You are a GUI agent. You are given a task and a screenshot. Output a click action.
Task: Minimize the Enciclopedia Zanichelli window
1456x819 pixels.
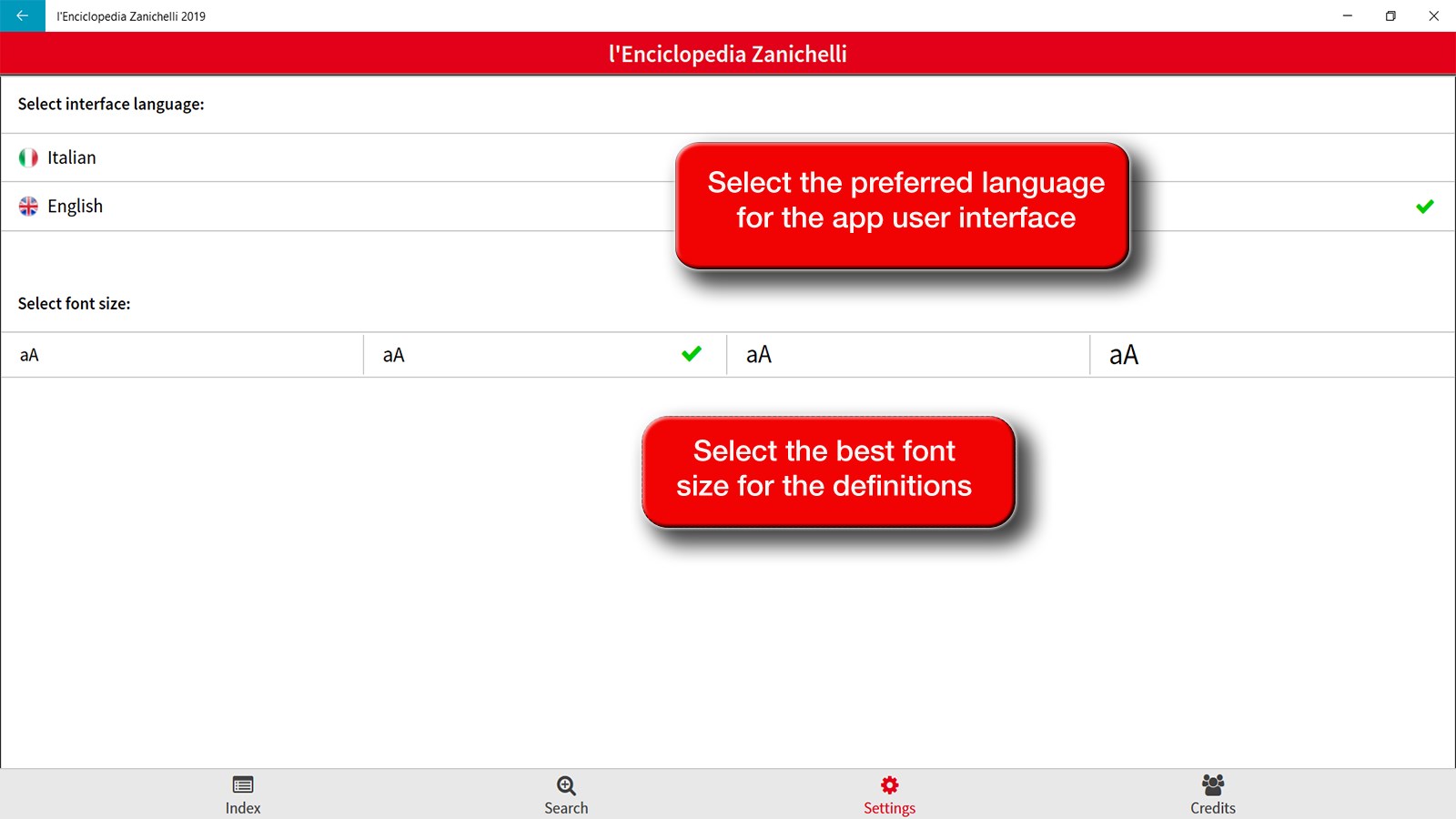pyautogui.click(x=1348, y=15)
